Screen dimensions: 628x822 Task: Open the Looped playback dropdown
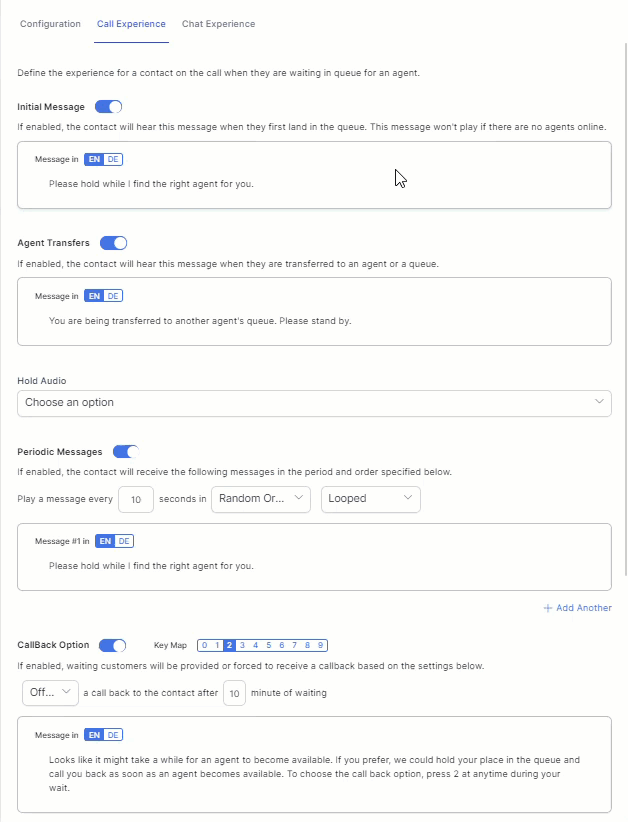pyautogui.click(x=370, y=499)
